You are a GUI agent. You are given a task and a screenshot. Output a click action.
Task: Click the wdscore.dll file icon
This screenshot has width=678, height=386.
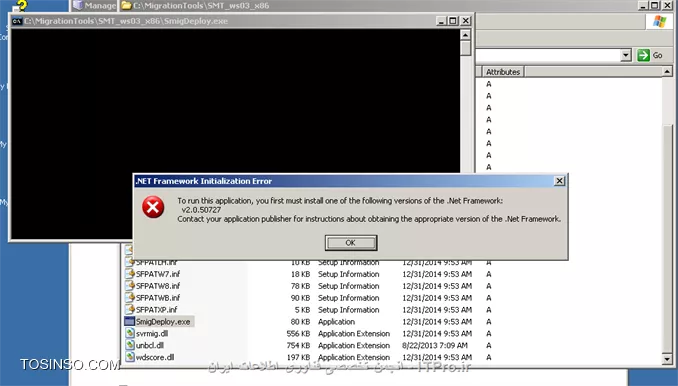[x=130, y=357]
